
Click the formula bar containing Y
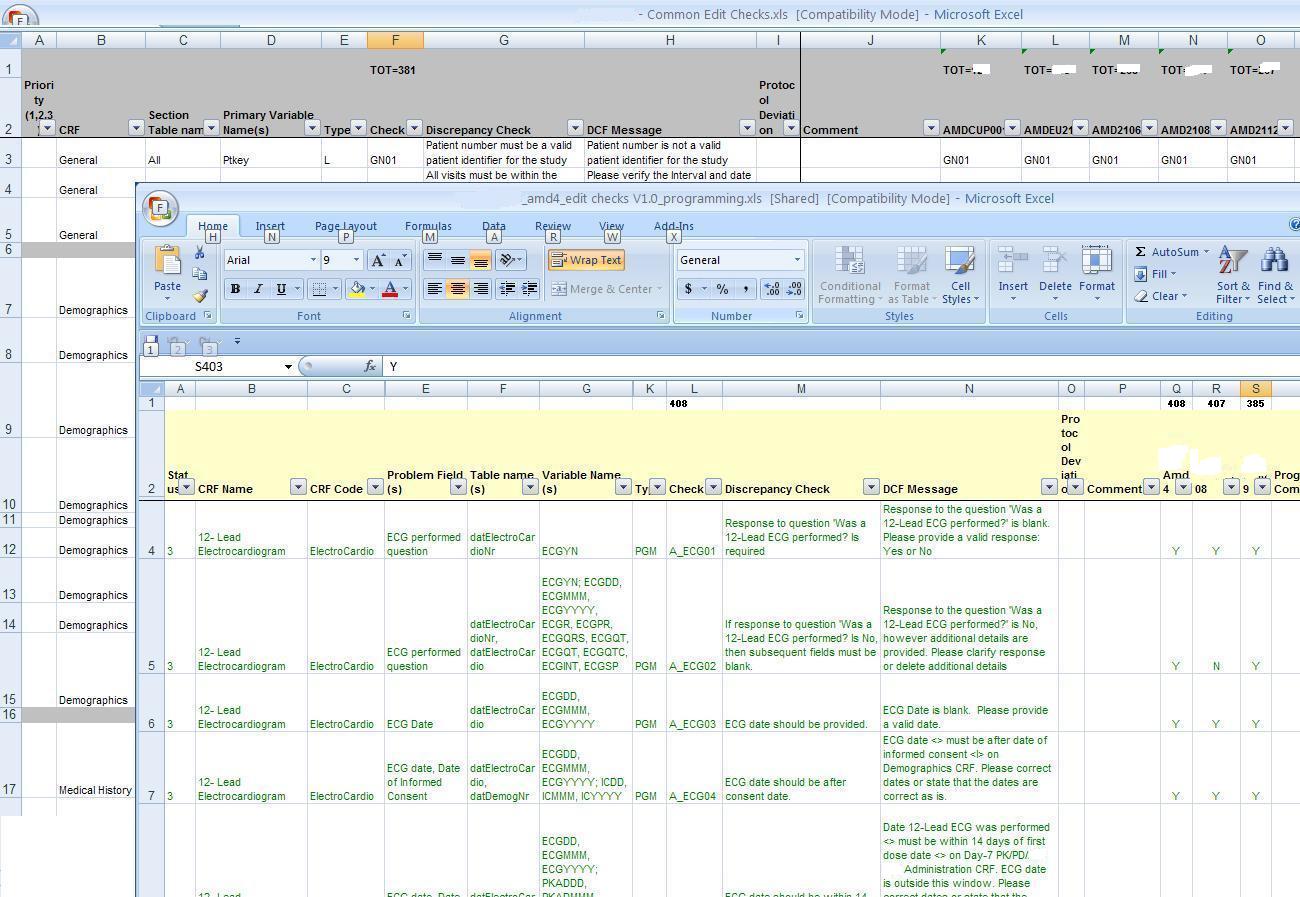[840, 367]
